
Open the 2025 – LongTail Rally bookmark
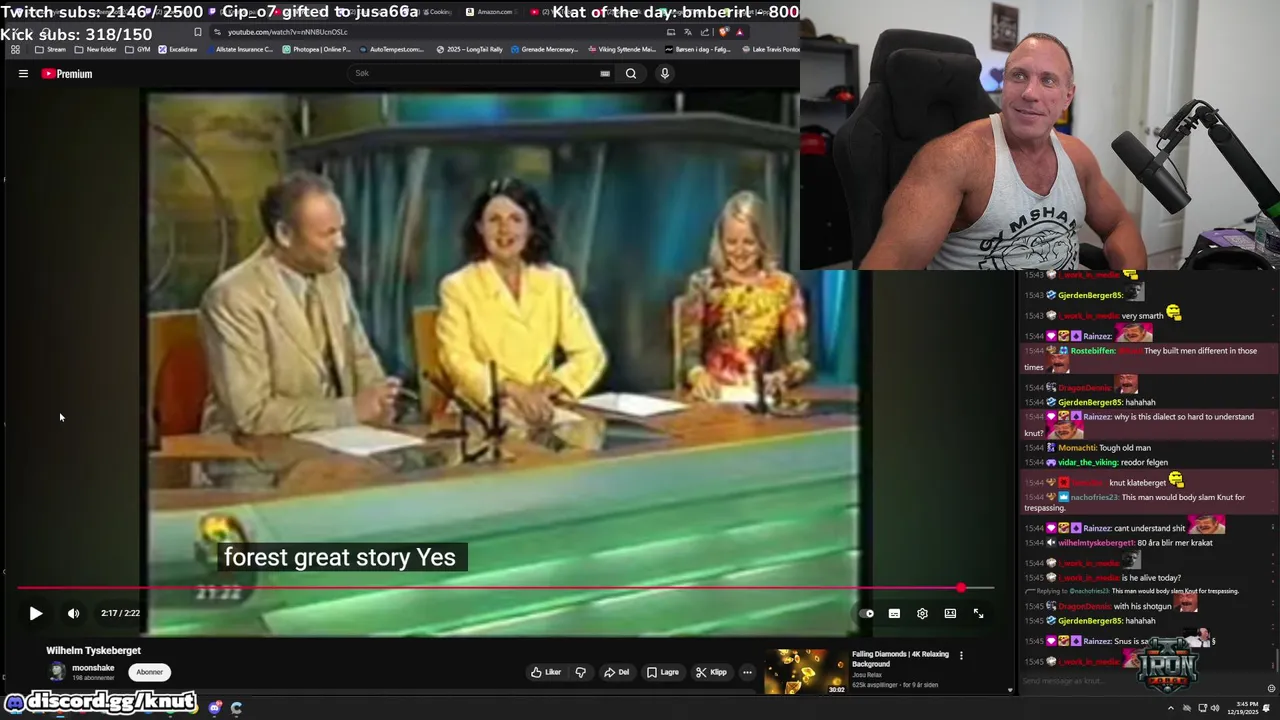pyautogui.click(x=469, y=49)
